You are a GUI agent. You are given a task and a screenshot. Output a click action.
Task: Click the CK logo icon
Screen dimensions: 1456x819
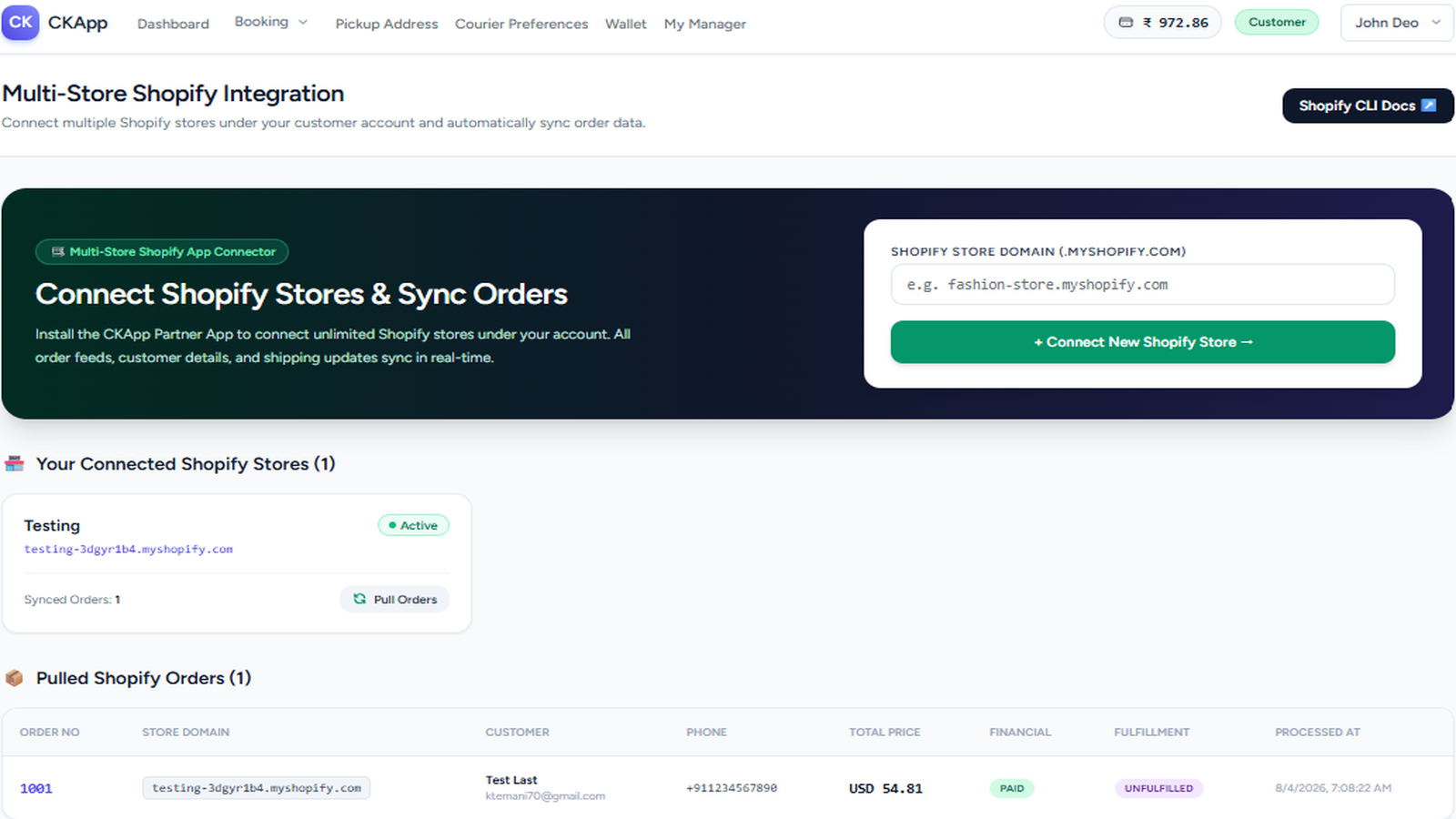pos(20,23)
